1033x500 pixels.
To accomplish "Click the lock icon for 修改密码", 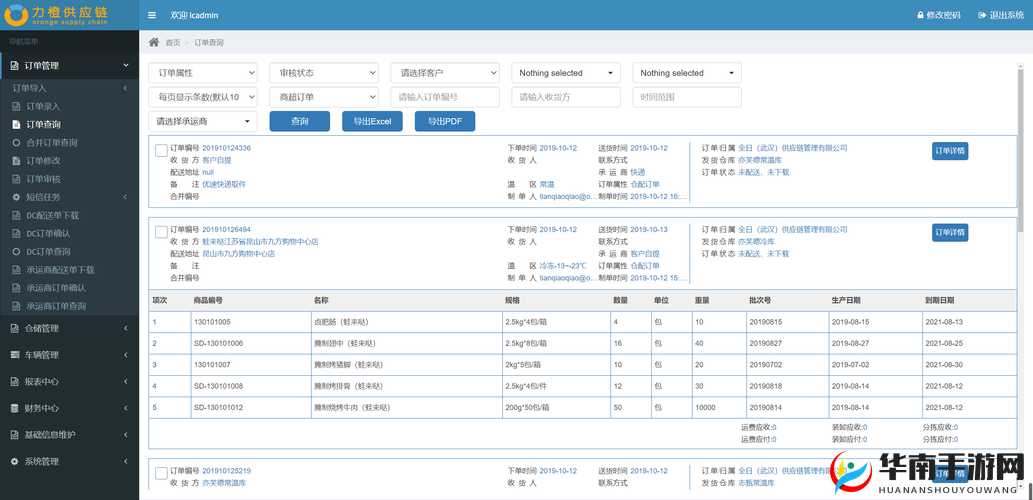I will coord(920,15).
